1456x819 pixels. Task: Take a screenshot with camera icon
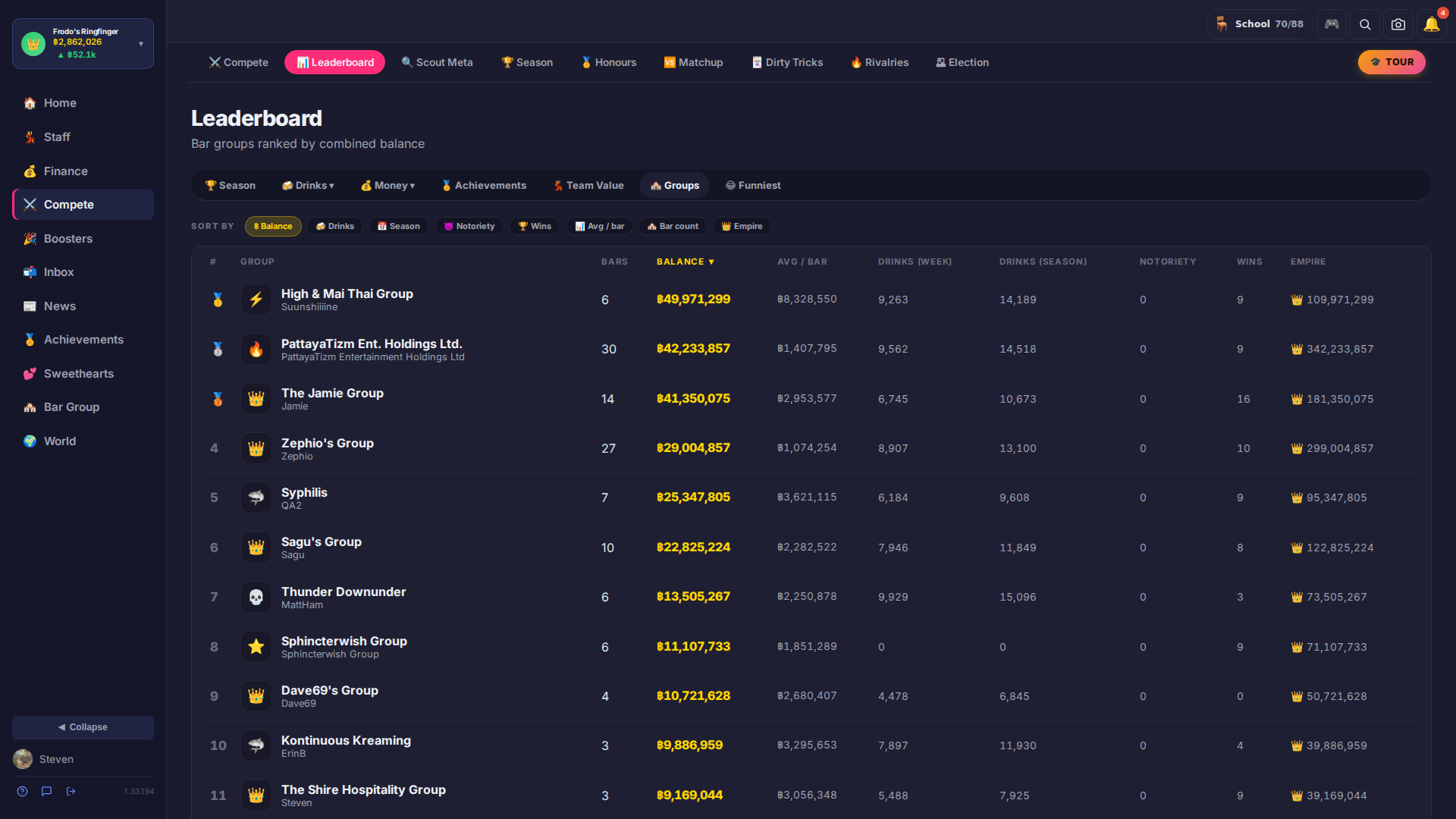[1398, 24]
